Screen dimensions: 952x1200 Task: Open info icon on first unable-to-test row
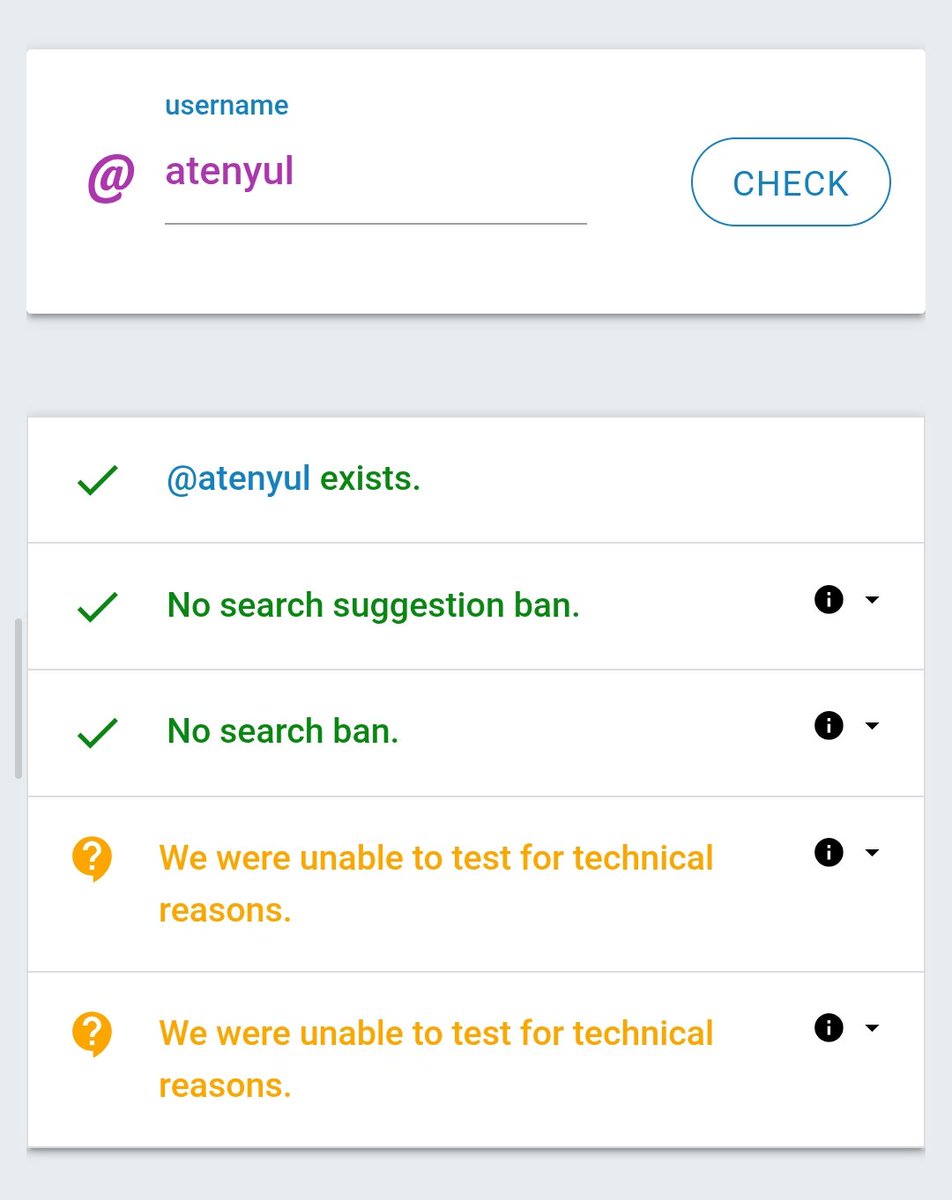click(x=829, y=853)
